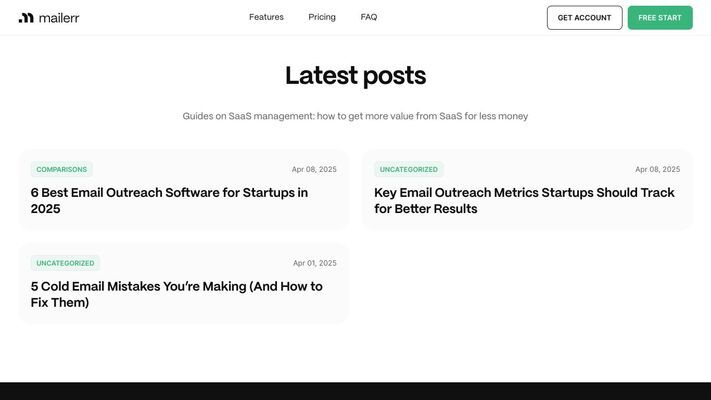The width and height of the screenshot is (711, 400).
Task: Click the mailerr logo icon
Action: [26, 18]
